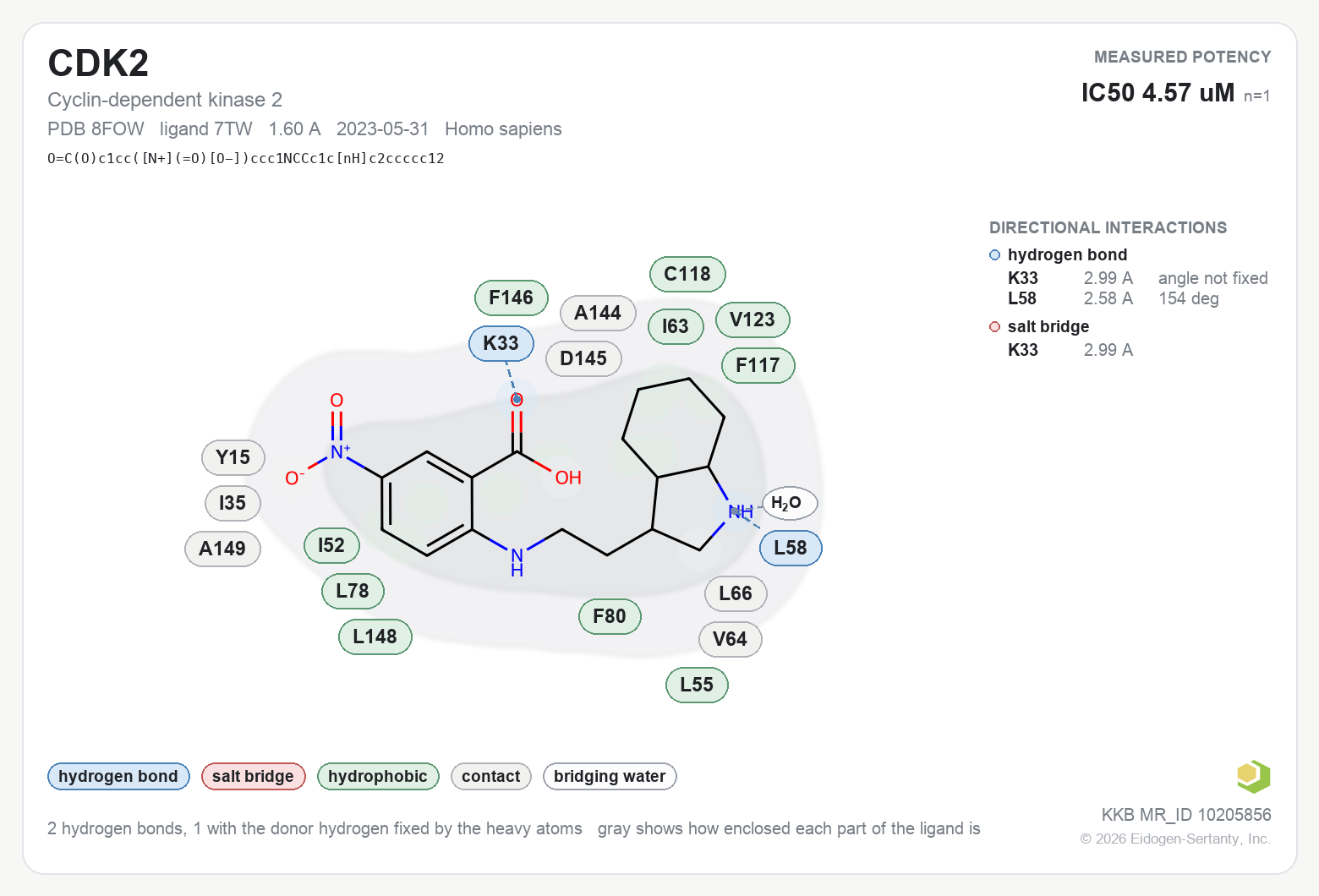Viewport: 1319px width, 896px height.
Task: Select the Cyclin-dependent kinase 2 subtitle
Action: coord(165,100)
